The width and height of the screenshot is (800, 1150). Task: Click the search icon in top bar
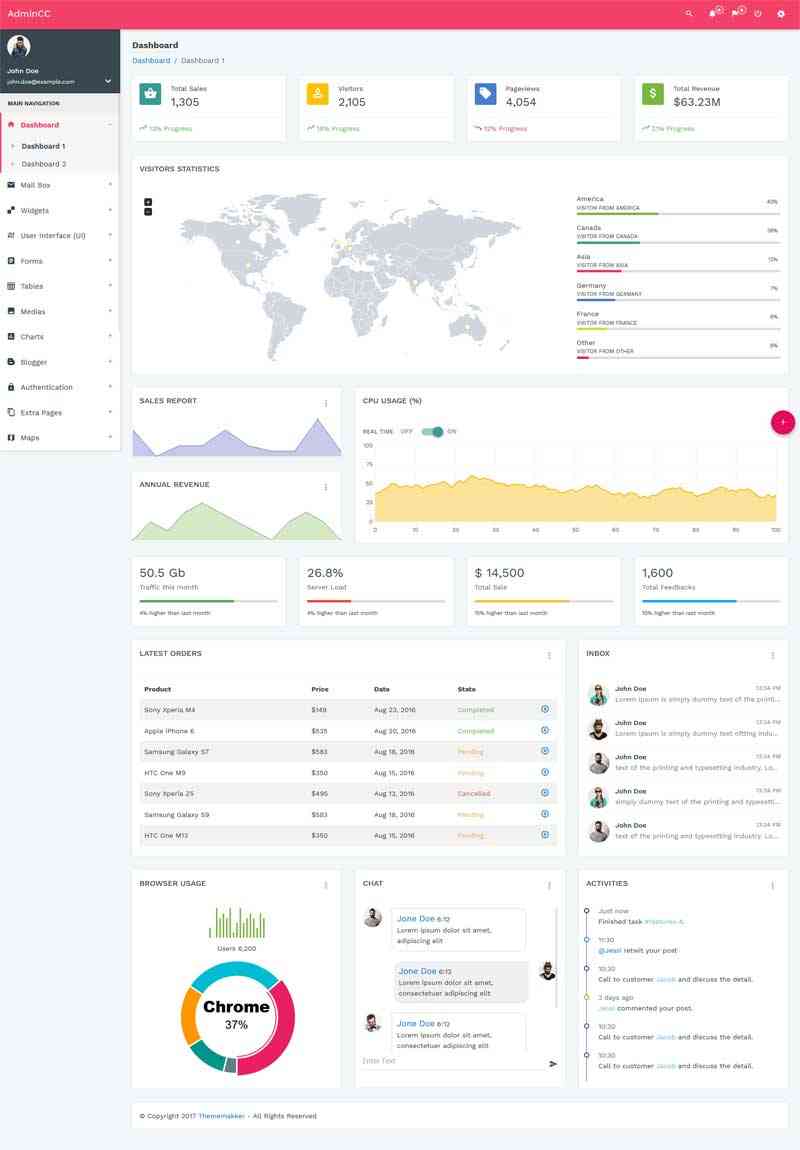688,14
